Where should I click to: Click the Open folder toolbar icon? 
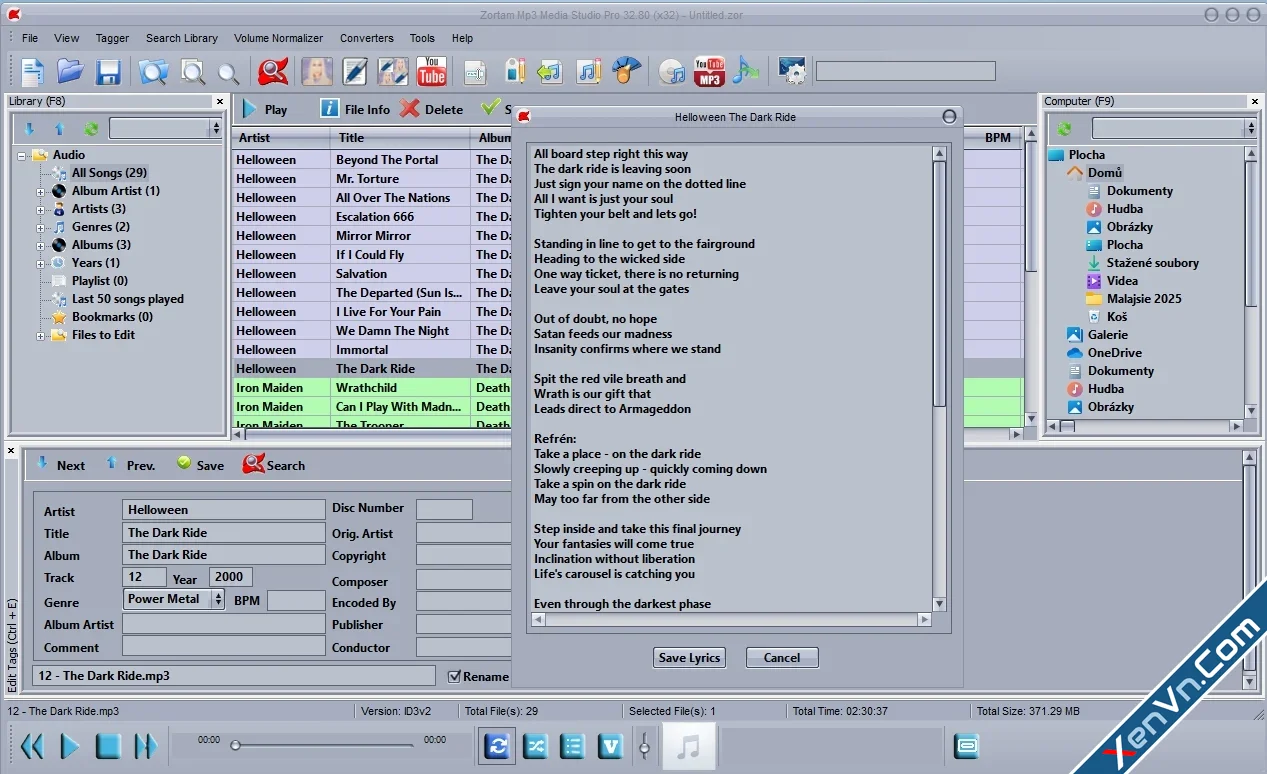coord(70,72)
